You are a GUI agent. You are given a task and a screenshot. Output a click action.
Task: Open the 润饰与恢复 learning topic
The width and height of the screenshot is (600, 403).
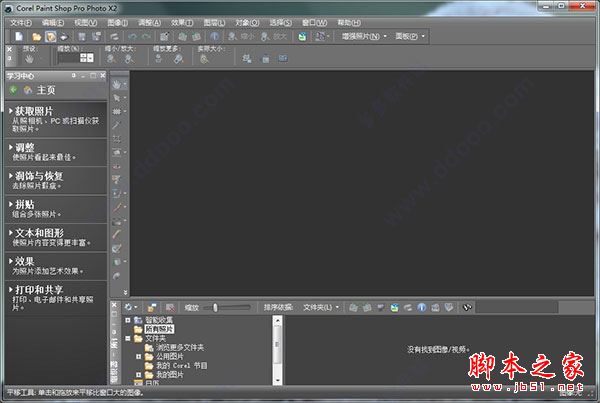click(x=56, y=181)
